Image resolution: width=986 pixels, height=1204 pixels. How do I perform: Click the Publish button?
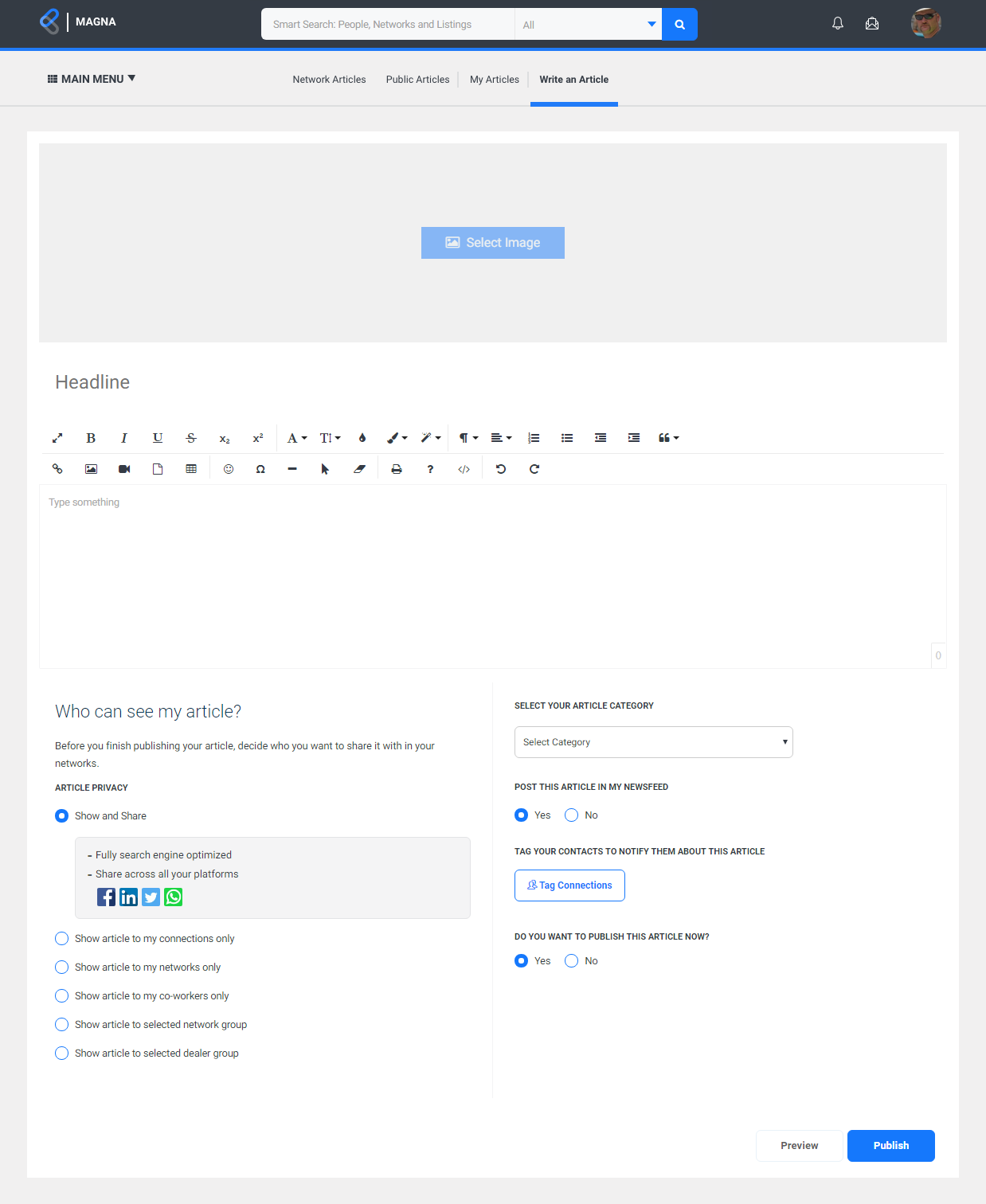tap(891, 1146)
